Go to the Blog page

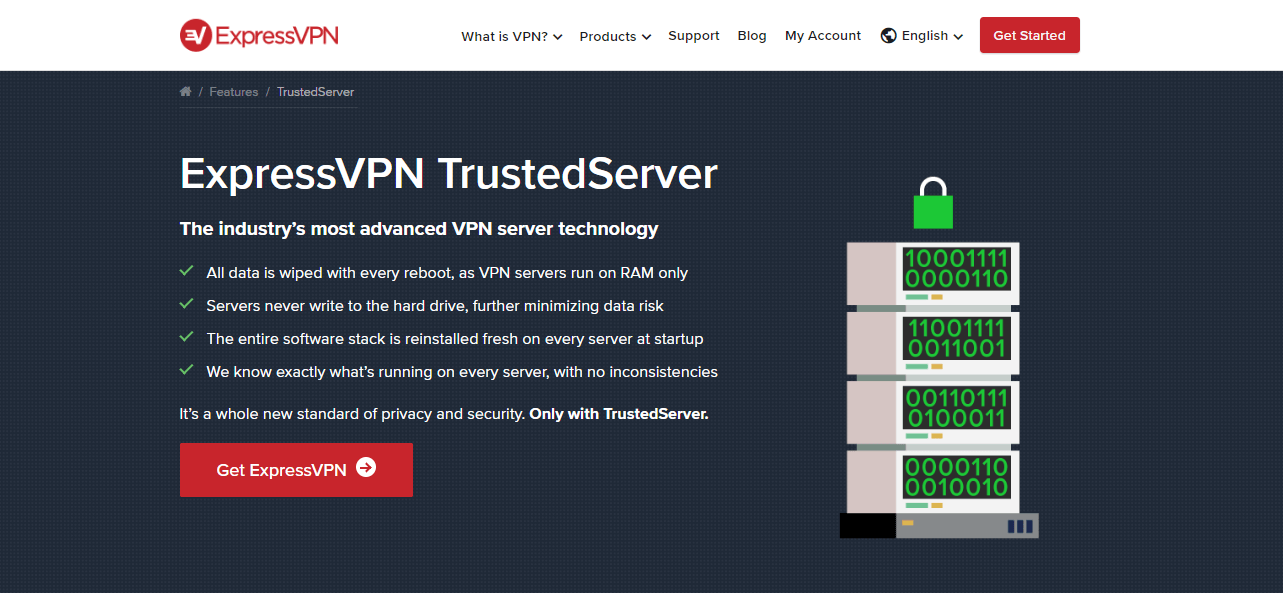point(752,36)
